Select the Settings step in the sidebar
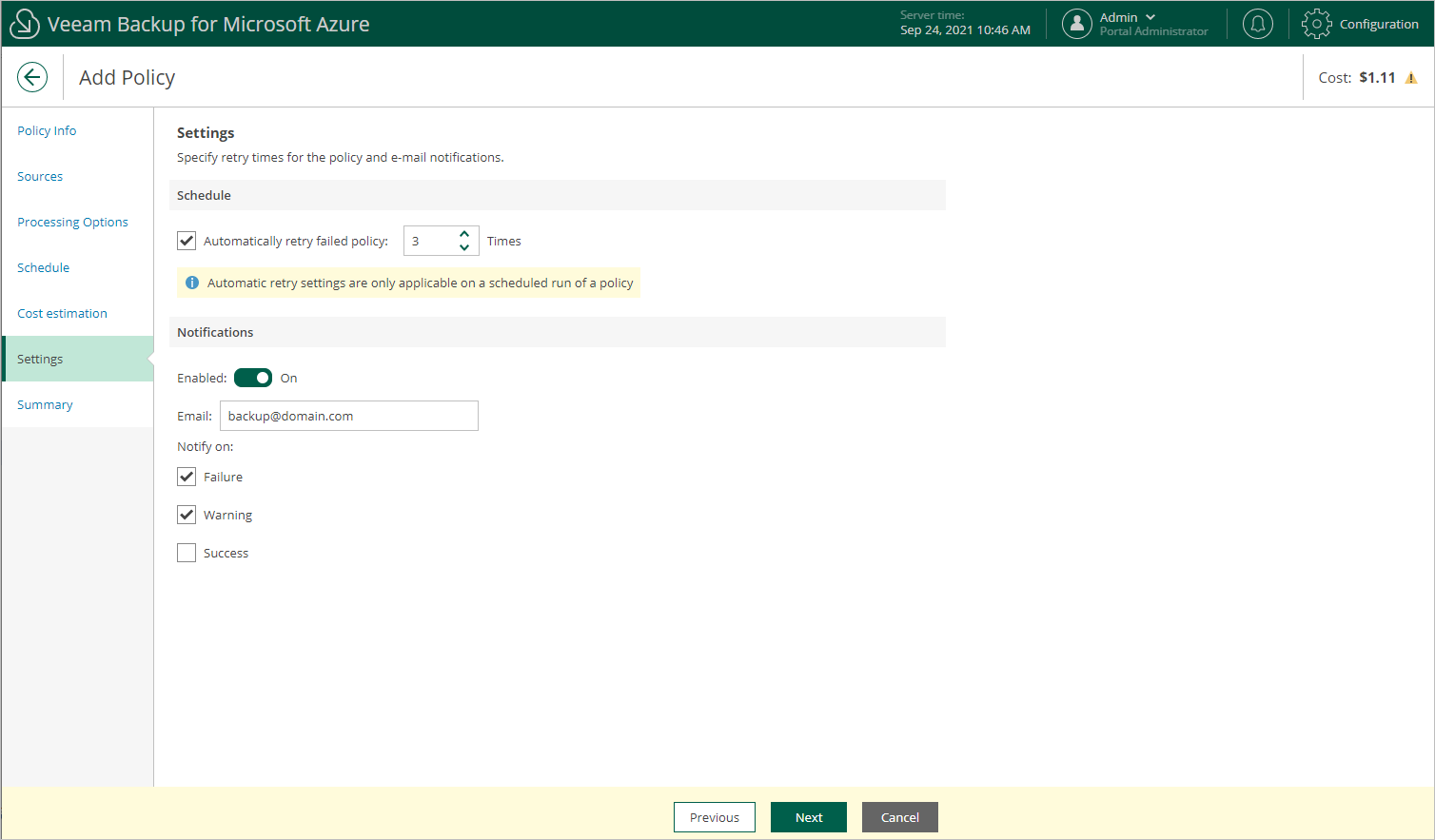 [x=78, y=359]
